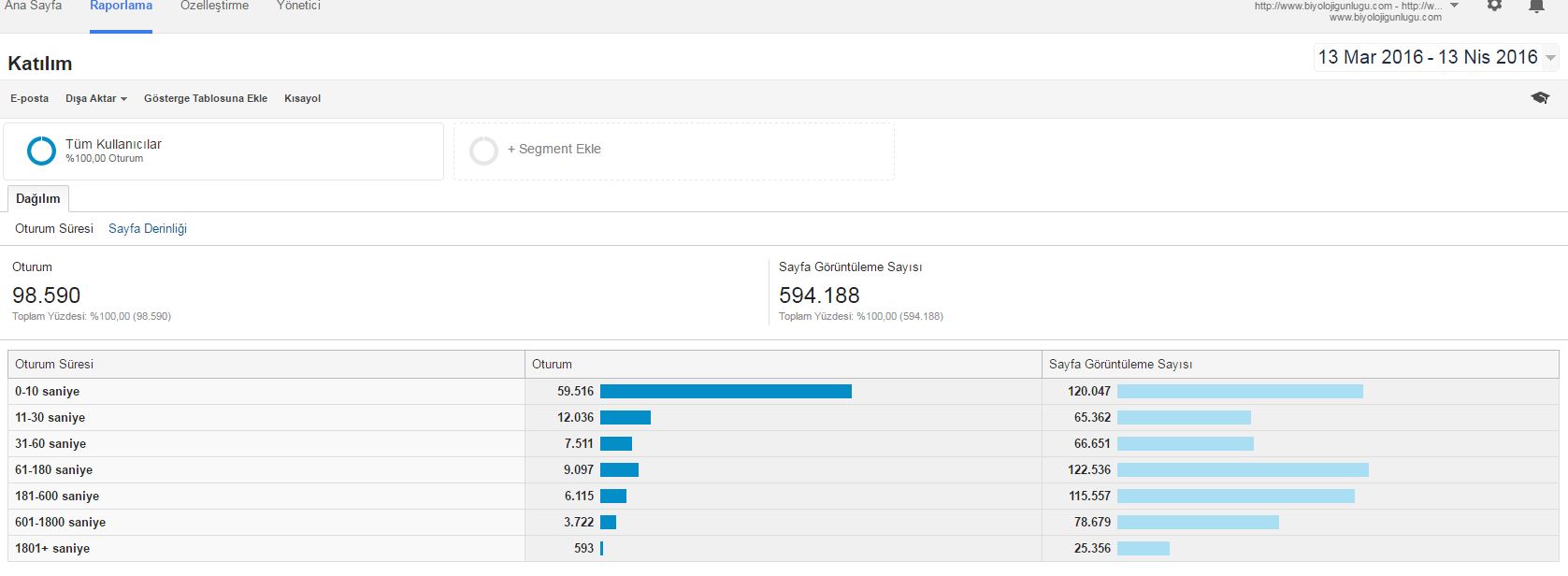Click the 12.036 sessions value
1568x576 pixels.
[x=575, y=417]
